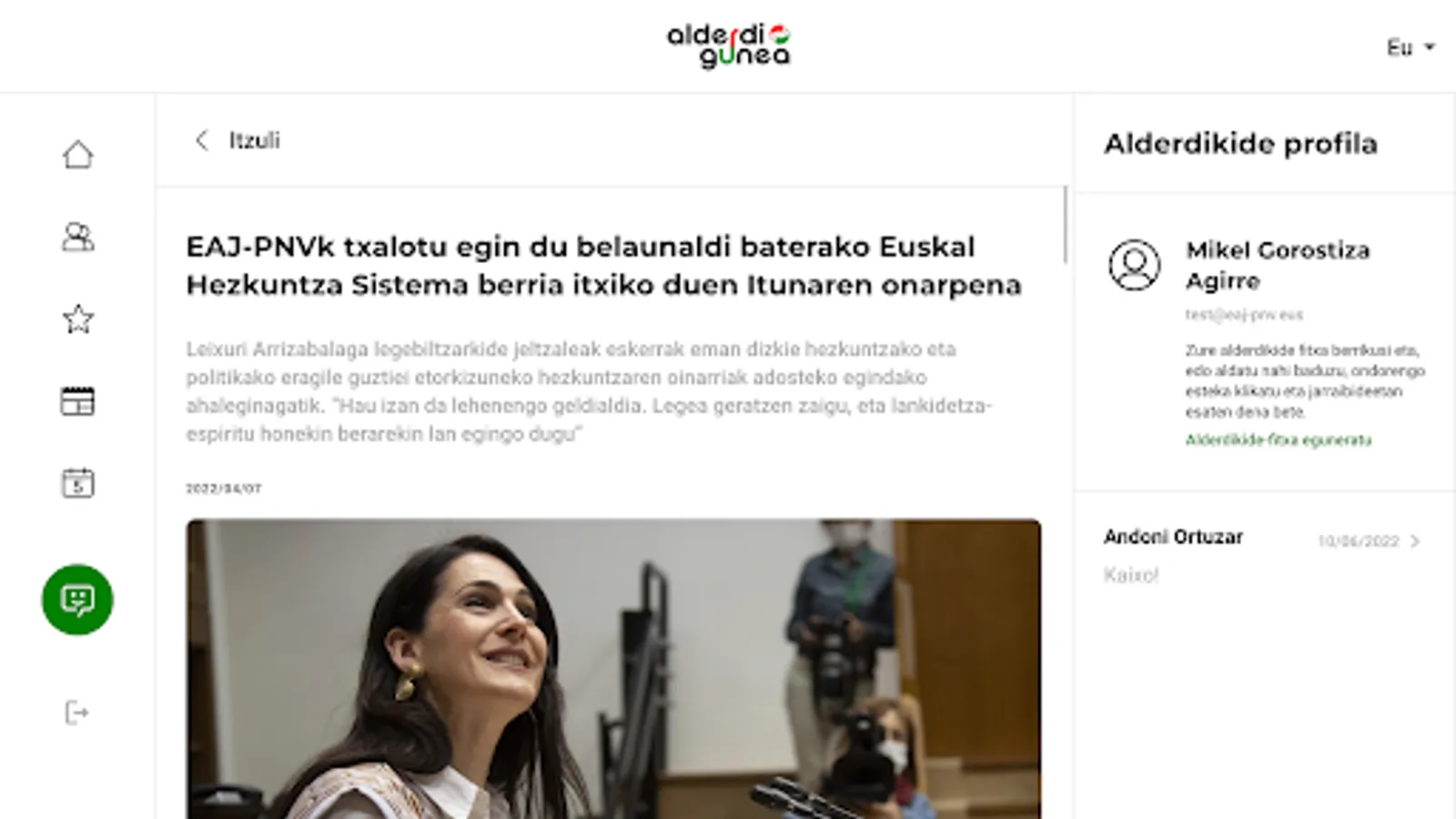Open the favorites star icon
Image resolution: width=1456 pixels, height=819 pixels.
point(77,318)
